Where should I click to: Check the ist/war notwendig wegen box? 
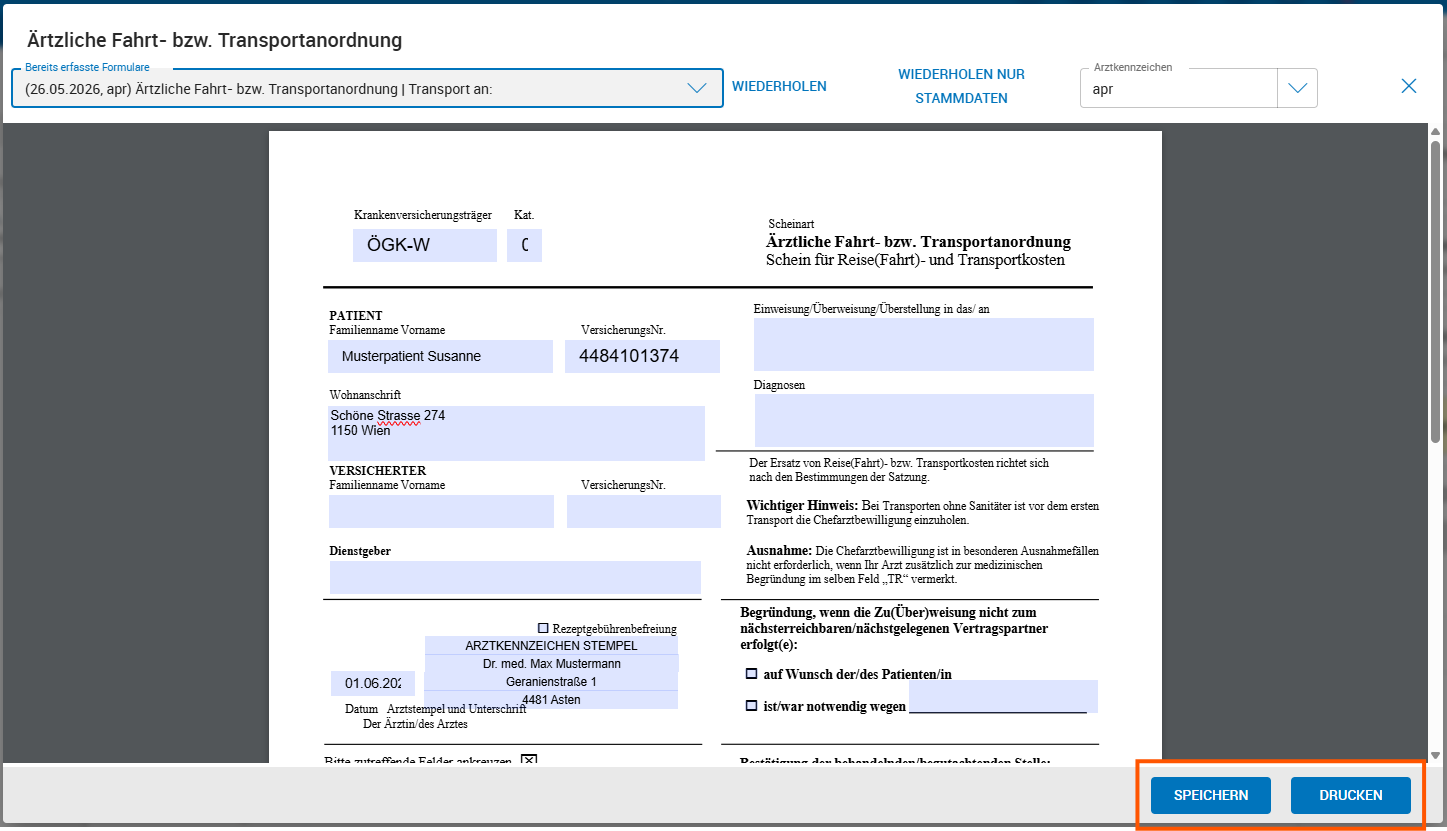[x=751, y=706]
